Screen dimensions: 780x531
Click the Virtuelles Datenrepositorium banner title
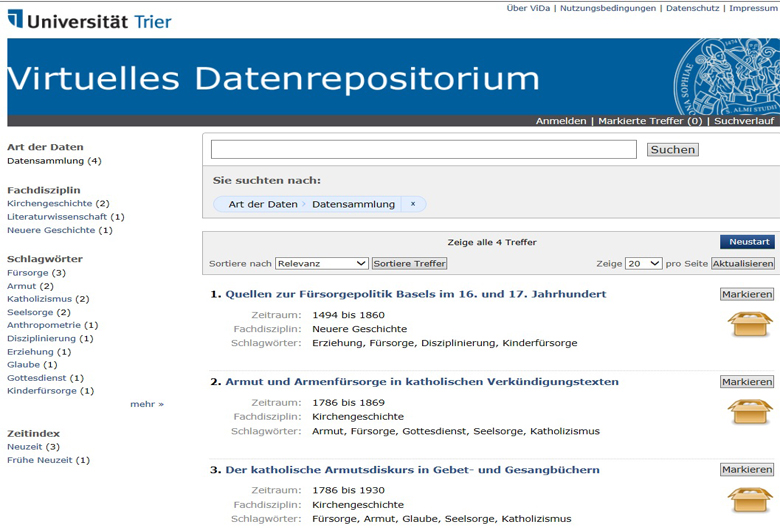pyautogui.click(x=273, y=79)
